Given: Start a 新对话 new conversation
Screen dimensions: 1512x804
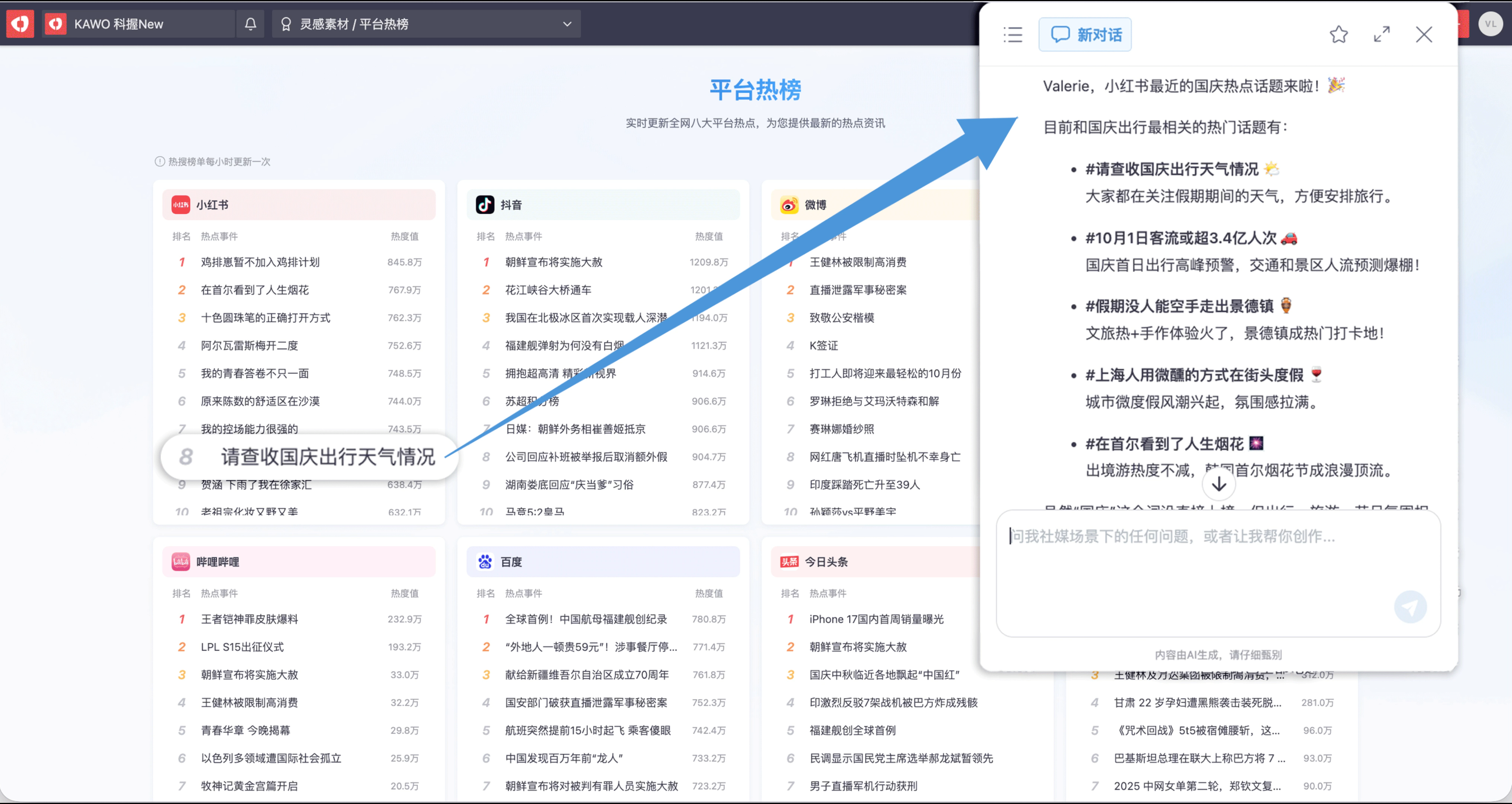Looking at the screenshot, I should coord(1085,35).
